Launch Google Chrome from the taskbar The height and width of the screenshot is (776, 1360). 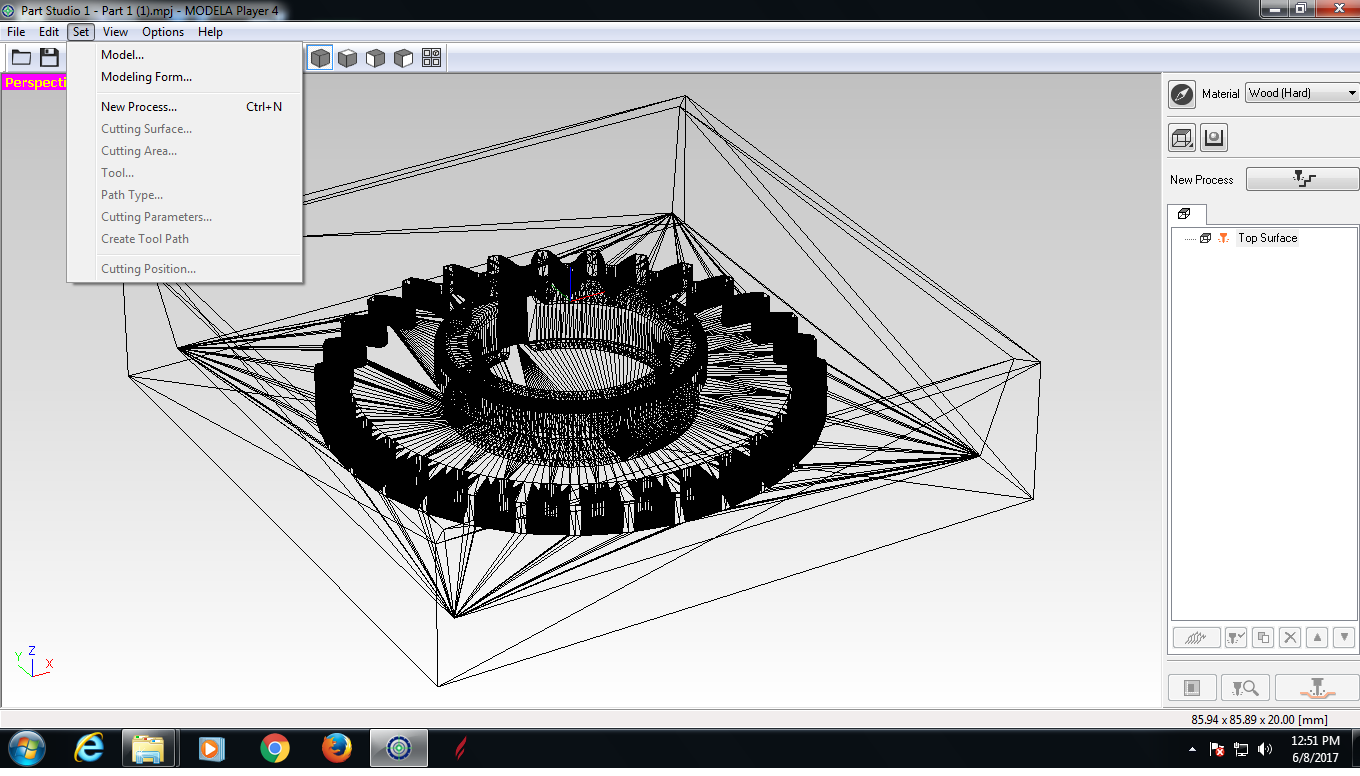274,748
